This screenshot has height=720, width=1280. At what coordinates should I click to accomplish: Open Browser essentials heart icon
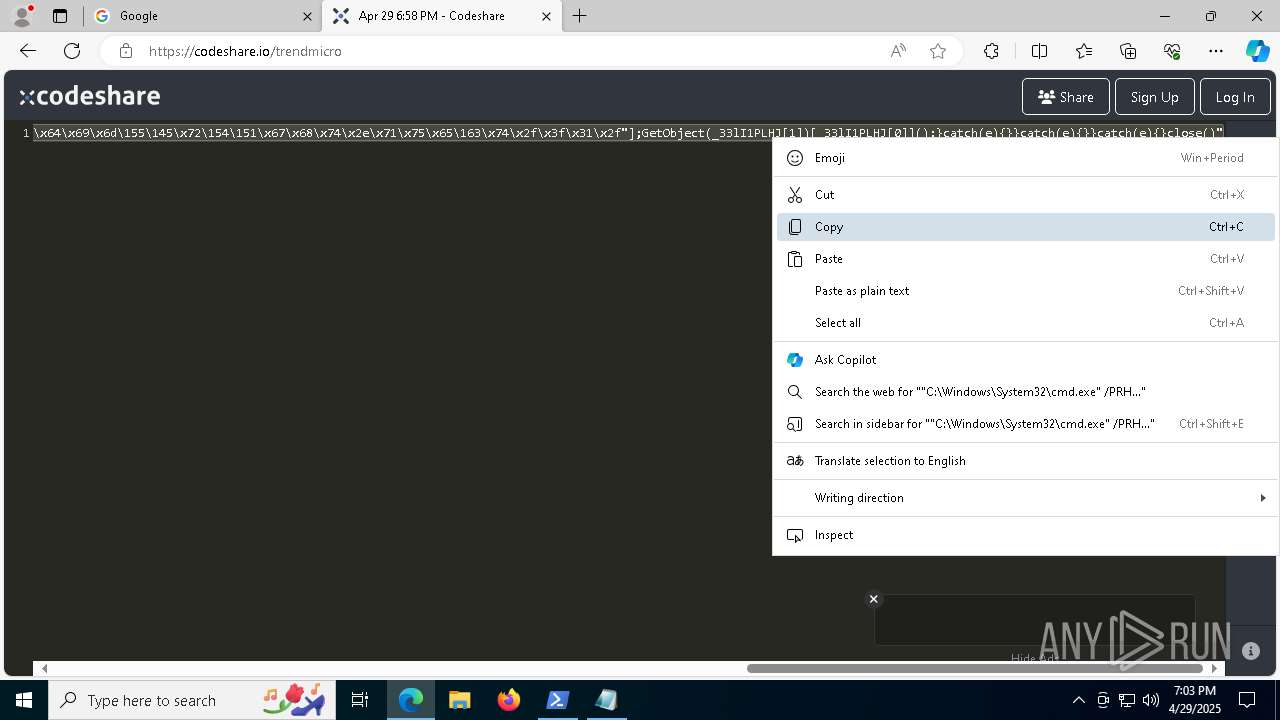pyautogui.click(x=1172, y=51)
